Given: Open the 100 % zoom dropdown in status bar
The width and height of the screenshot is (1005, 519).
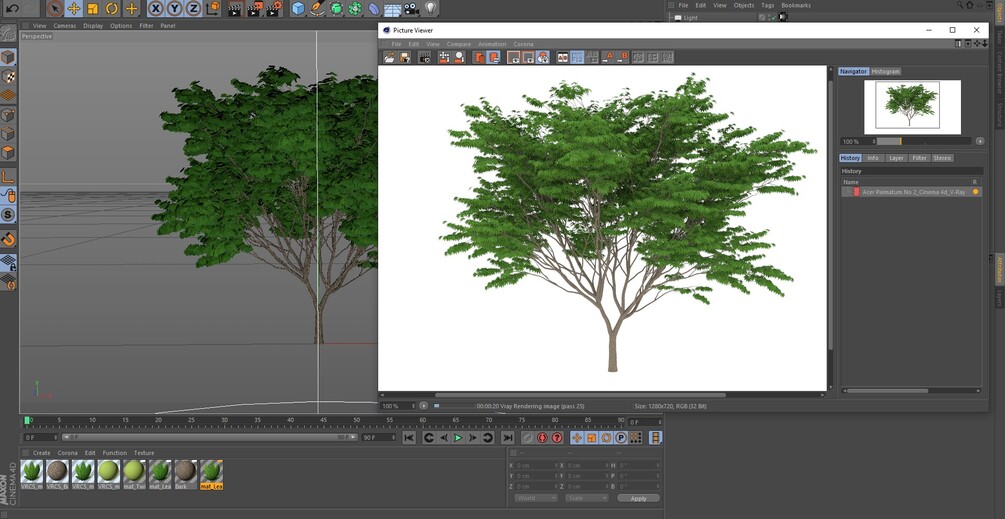Looking at the screenshot, I should tap(393, 406).
